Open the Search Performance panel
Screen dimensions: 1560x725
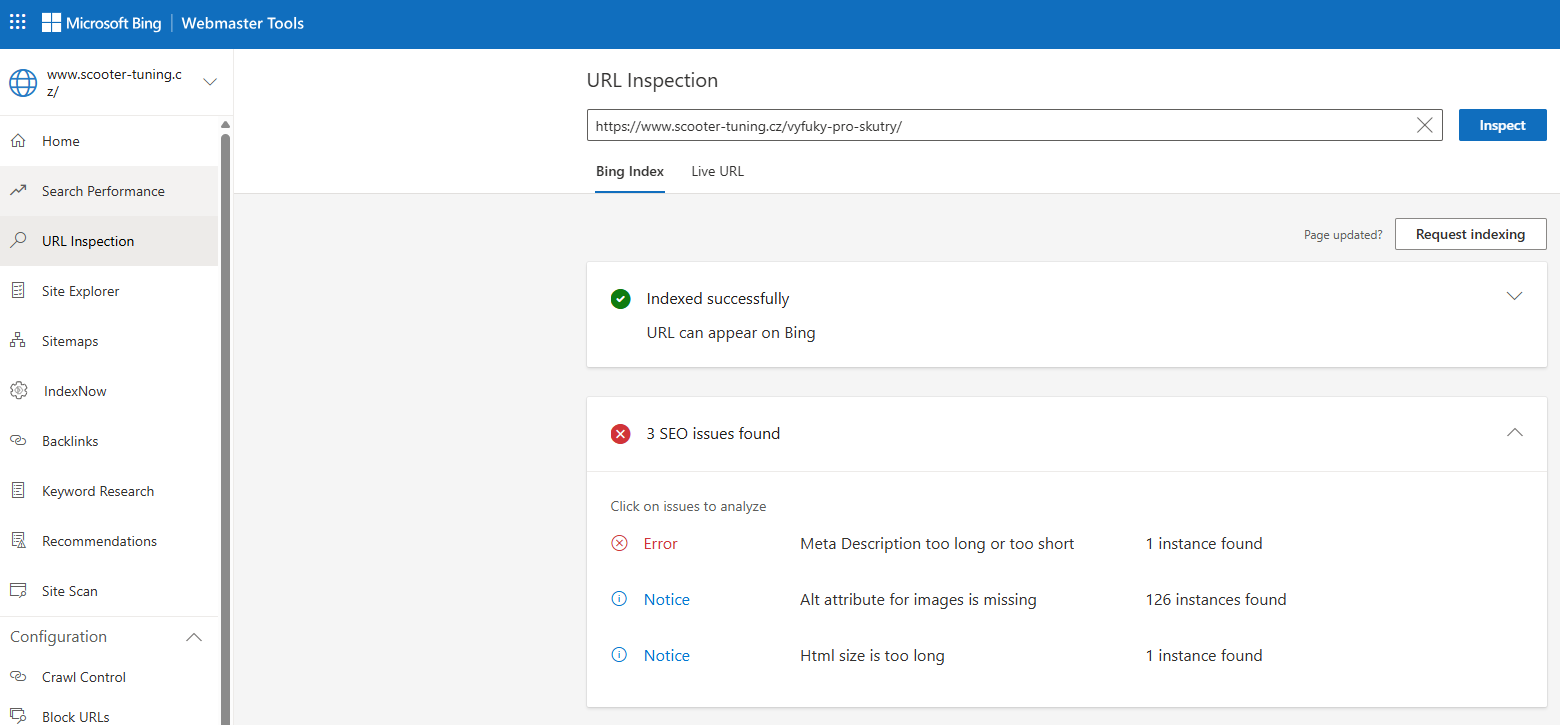(x=103, y=190)
